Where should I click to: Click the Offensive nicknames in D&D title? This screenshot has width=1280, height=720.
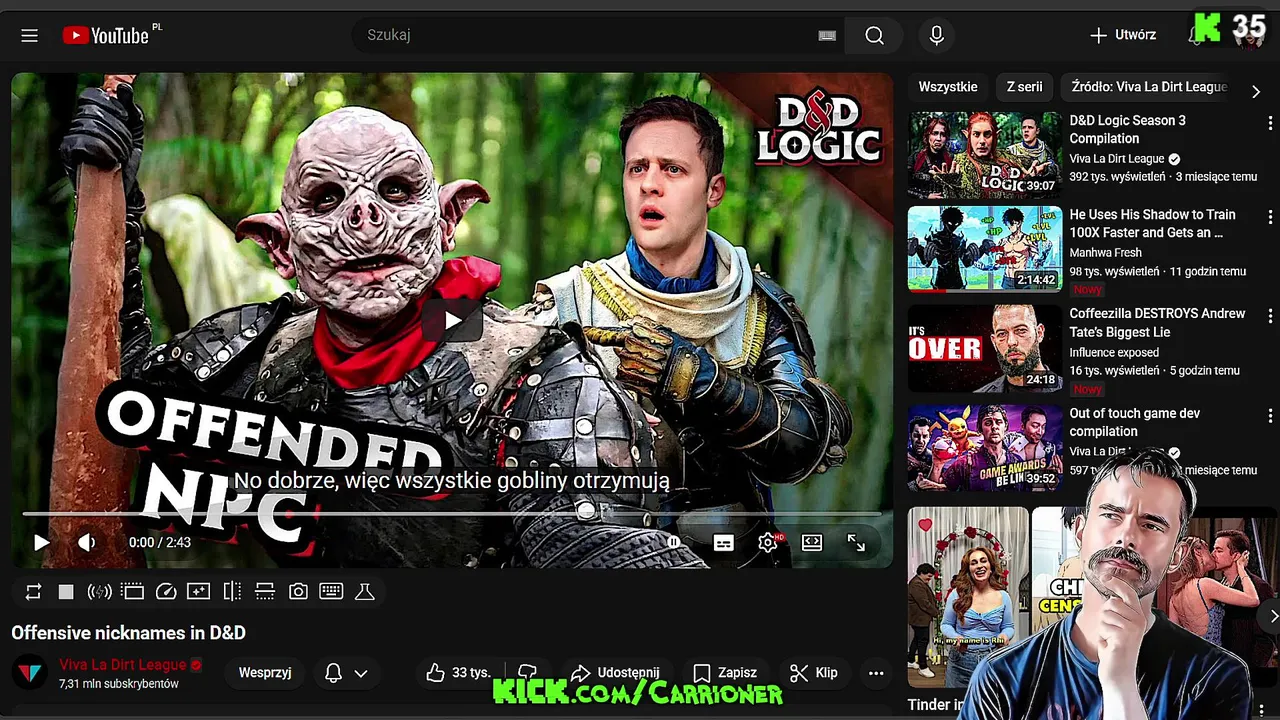(128, 633)
